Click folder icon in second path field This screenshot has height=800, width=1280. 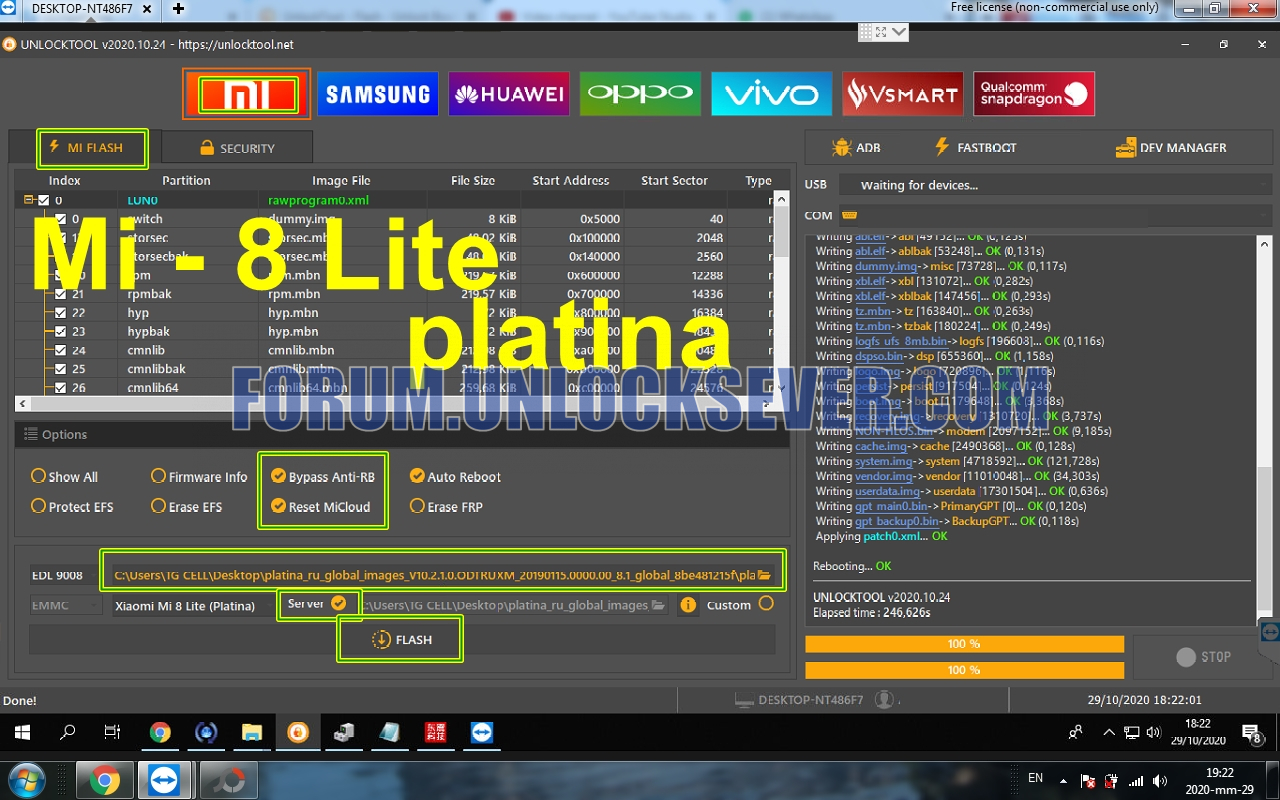pos(659,605)
